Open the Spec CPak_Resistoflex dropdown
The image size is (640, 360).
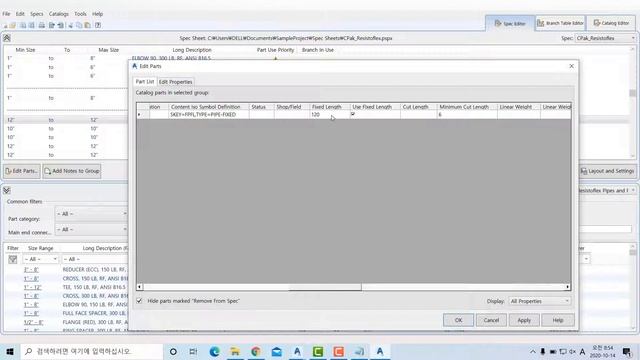[x=605, y=38]
